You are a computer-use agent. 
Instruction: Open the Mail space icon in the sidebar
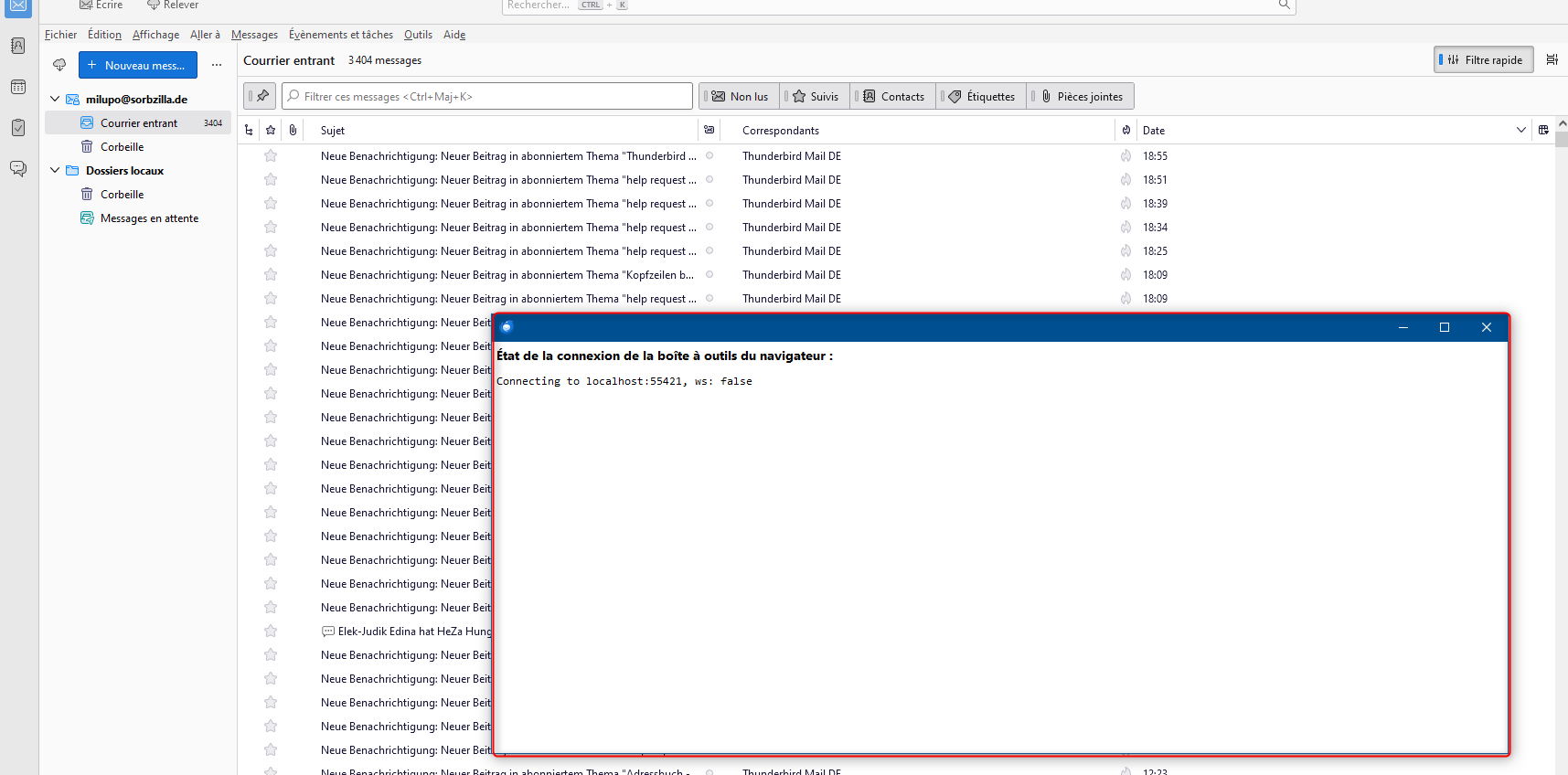[18, 6]
